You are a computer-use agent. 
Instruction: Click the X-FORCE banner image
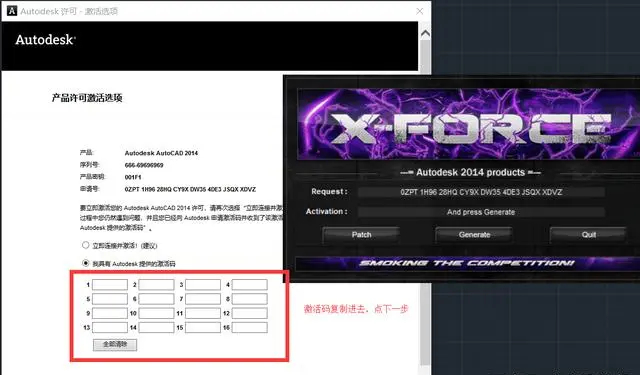coord(469,124)
